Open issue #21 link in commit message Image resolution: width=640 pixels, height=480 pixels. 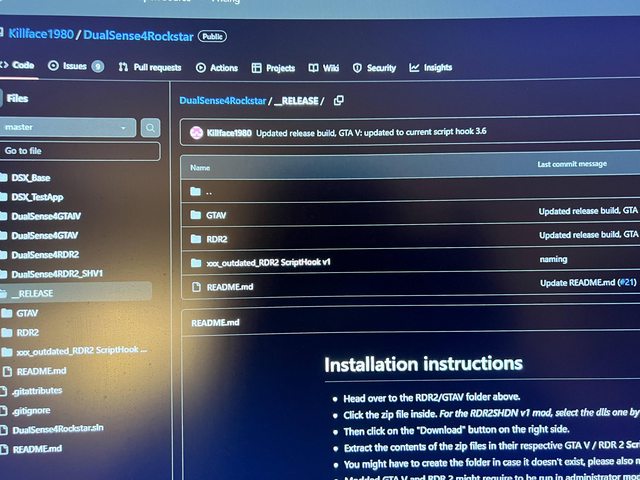(627, 283)
